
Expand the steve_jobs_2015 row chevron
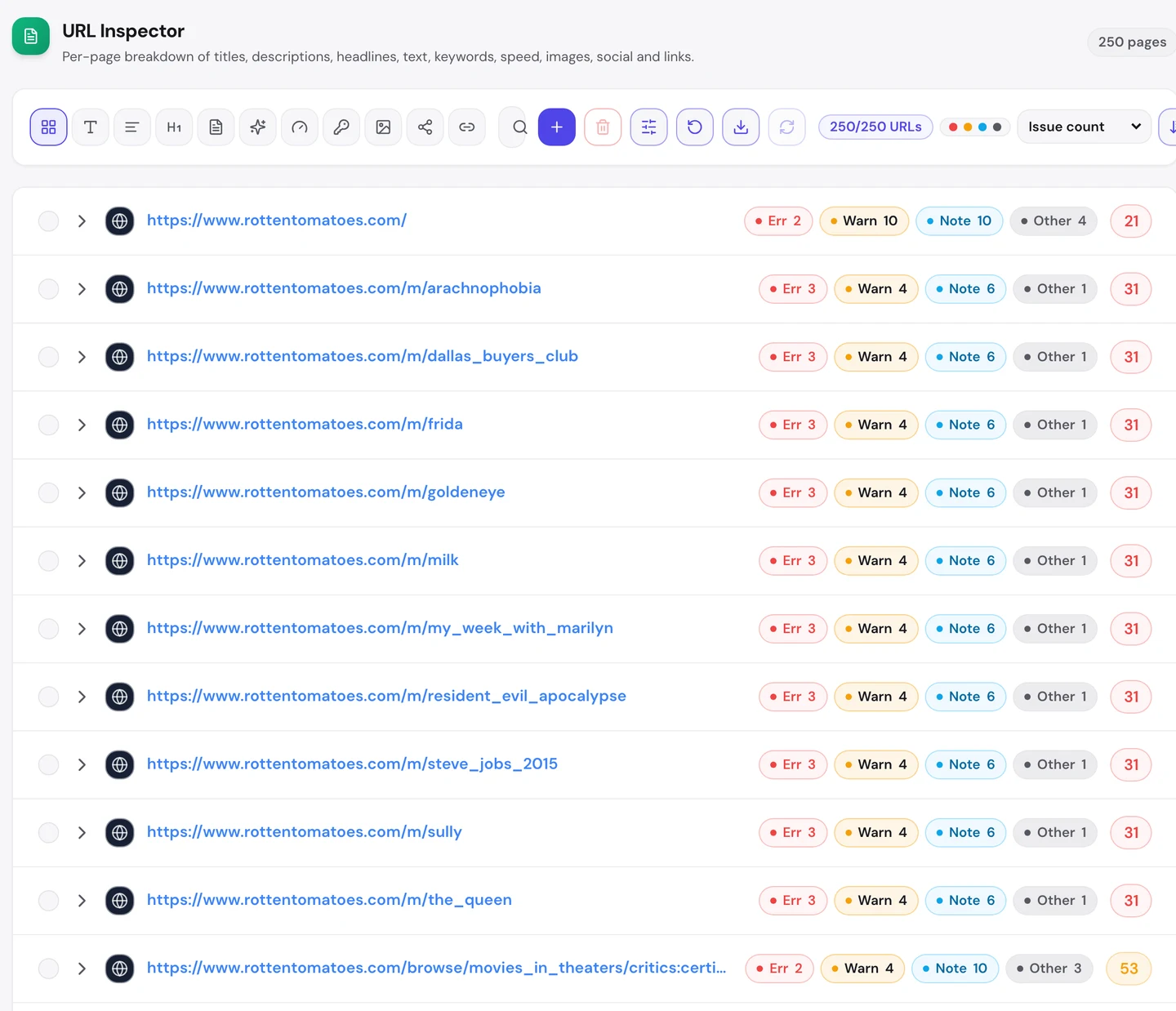pos(82,764)
